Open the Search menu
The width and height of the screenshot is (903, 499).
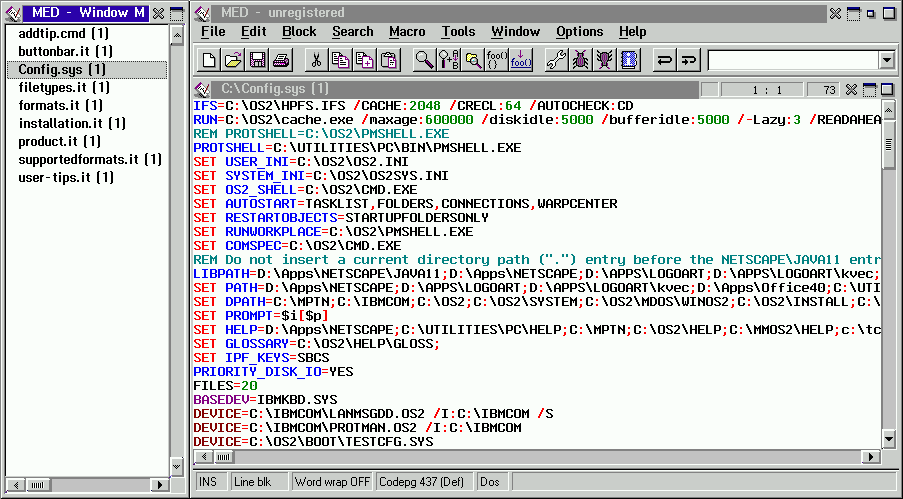coord(352,32)
